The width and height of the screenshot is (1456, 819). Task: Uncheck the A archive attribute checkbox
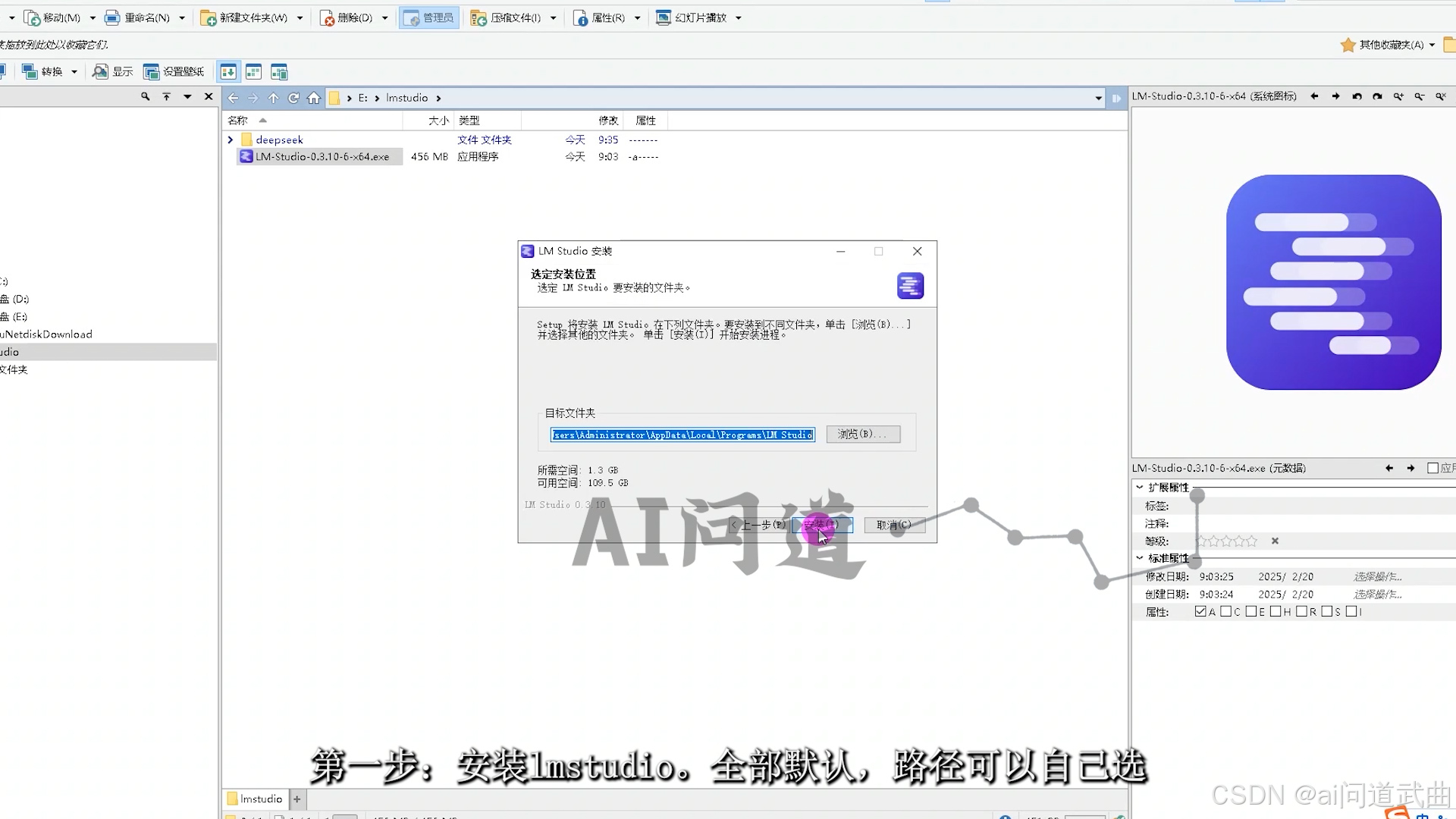[x=1200, y=612]
